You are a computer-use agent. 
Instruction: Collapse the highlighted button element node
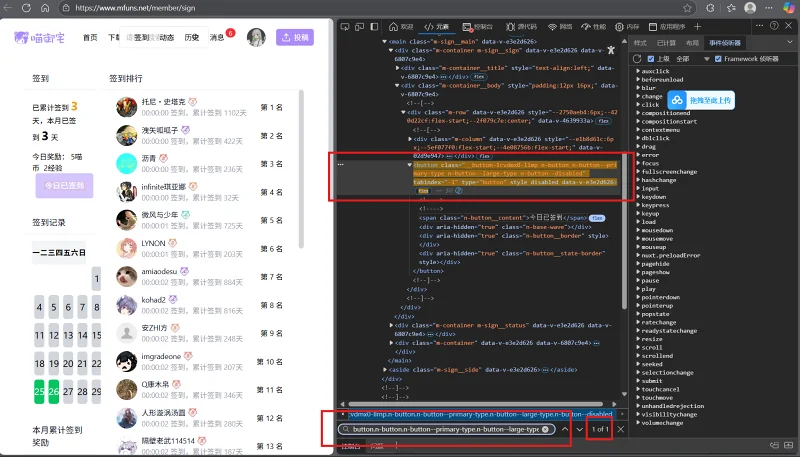[409, 165]
